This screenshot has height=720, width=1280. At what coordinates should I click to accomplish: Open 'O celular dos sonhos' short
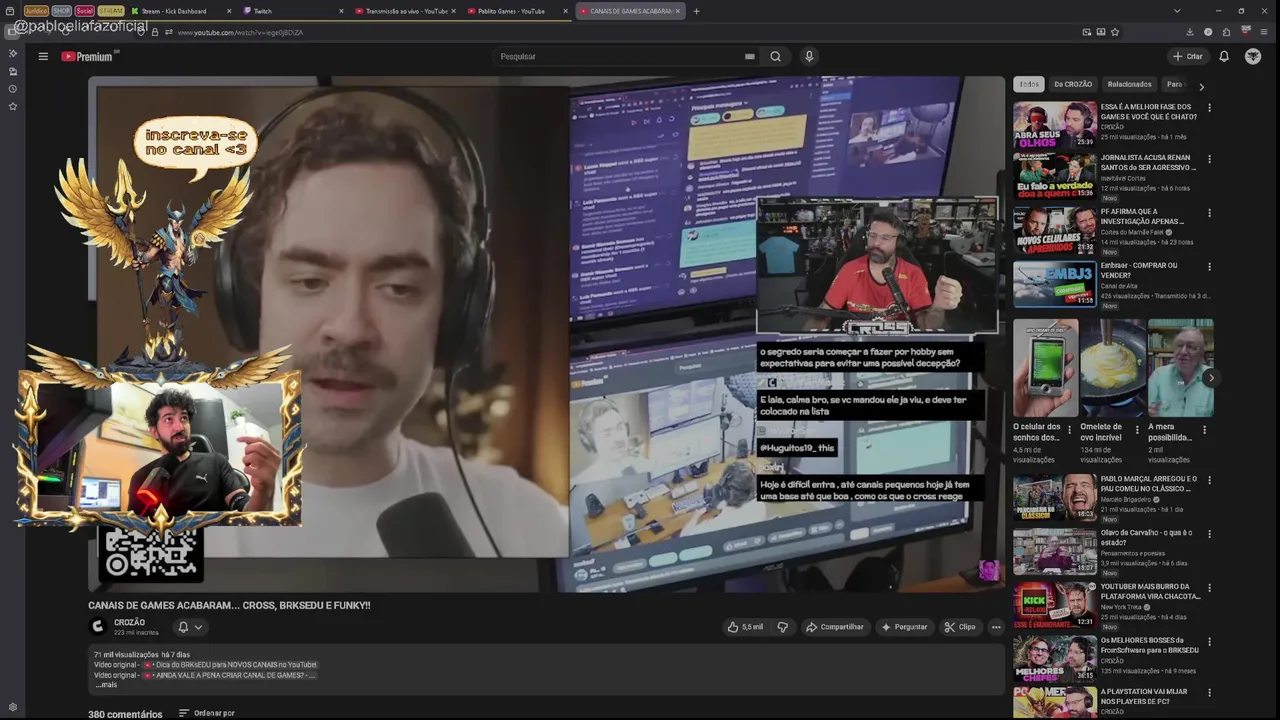(x=1046, y=368)
